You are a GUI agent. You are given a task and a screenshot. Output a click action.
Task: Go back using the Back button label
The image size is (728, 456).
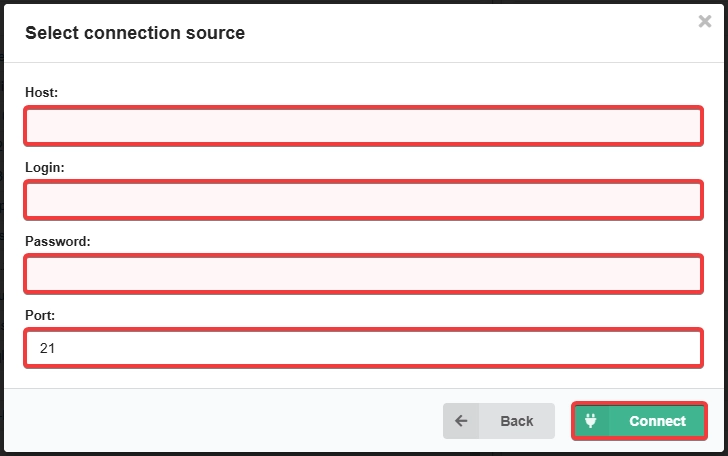517,421
